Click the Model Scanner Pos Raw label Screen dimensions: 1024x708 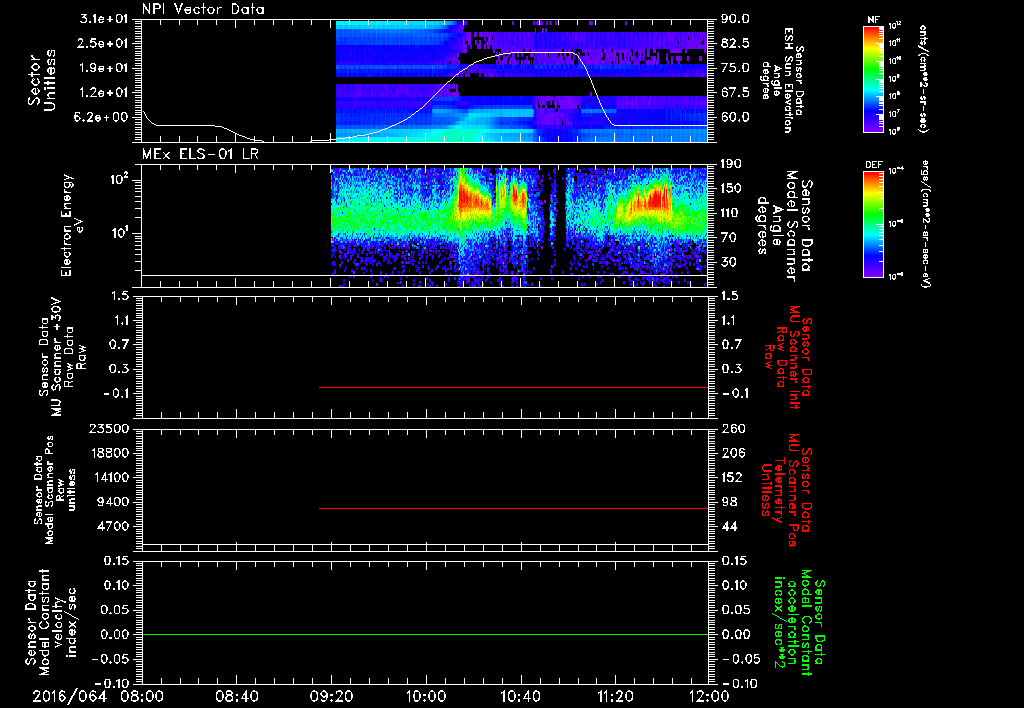55,490
